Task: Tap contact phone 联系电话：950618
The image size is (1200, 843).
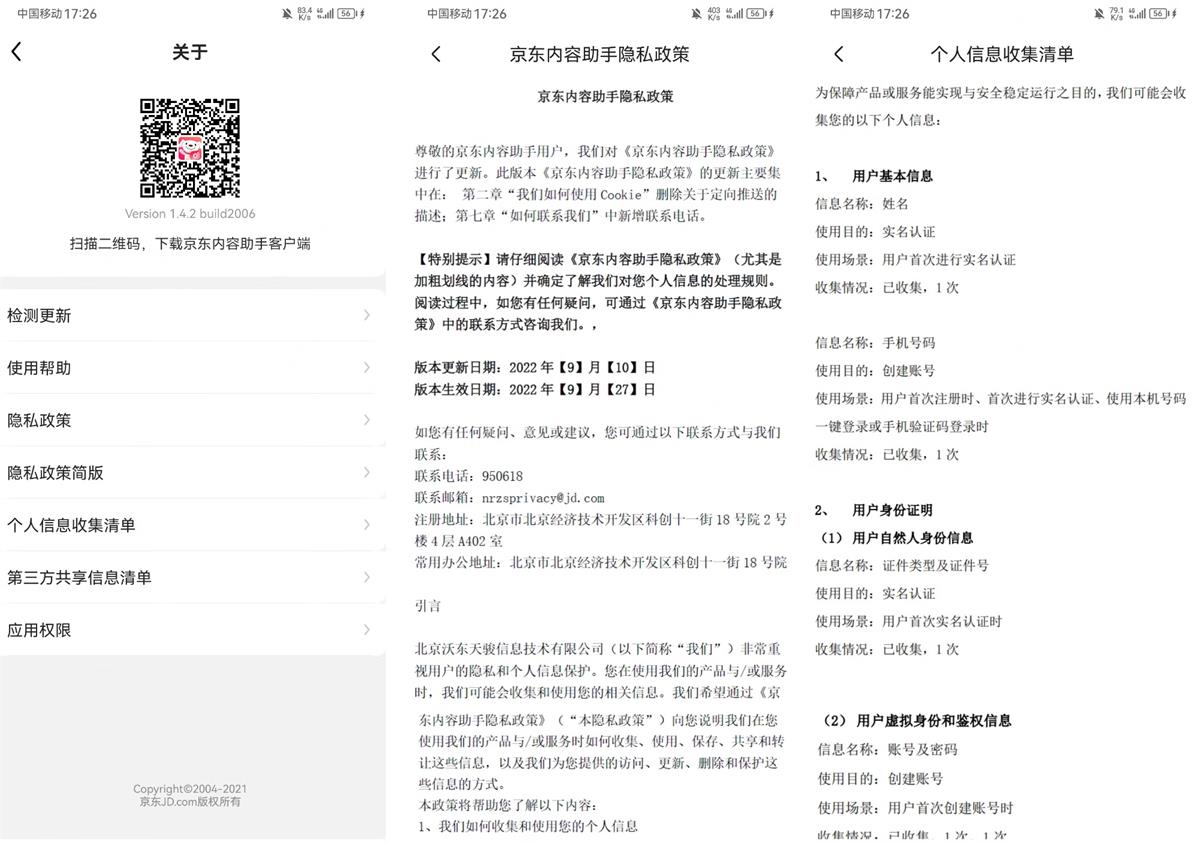Action: coord(469,476)
